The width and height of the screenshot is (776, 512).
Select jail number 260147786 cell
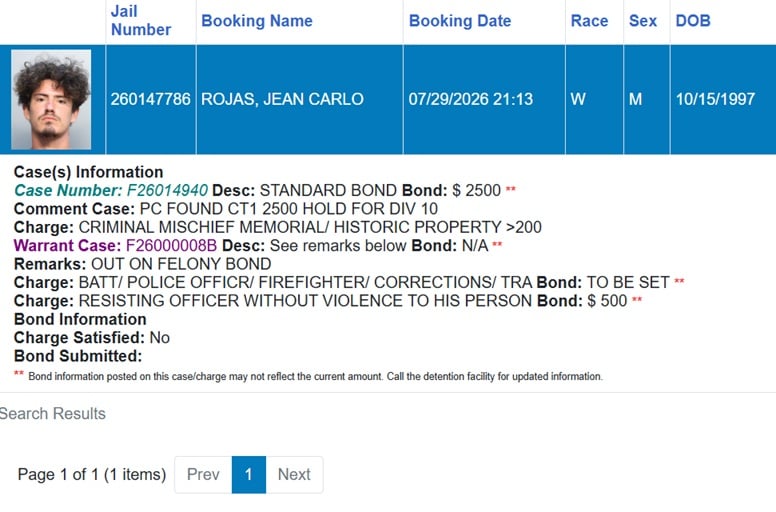150,99
